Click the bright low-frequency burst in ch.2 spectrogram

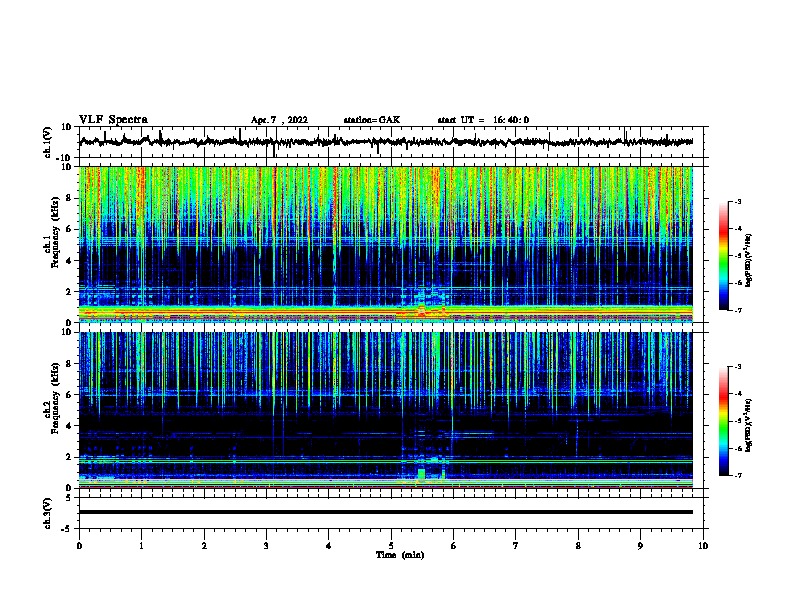[421, 474]
